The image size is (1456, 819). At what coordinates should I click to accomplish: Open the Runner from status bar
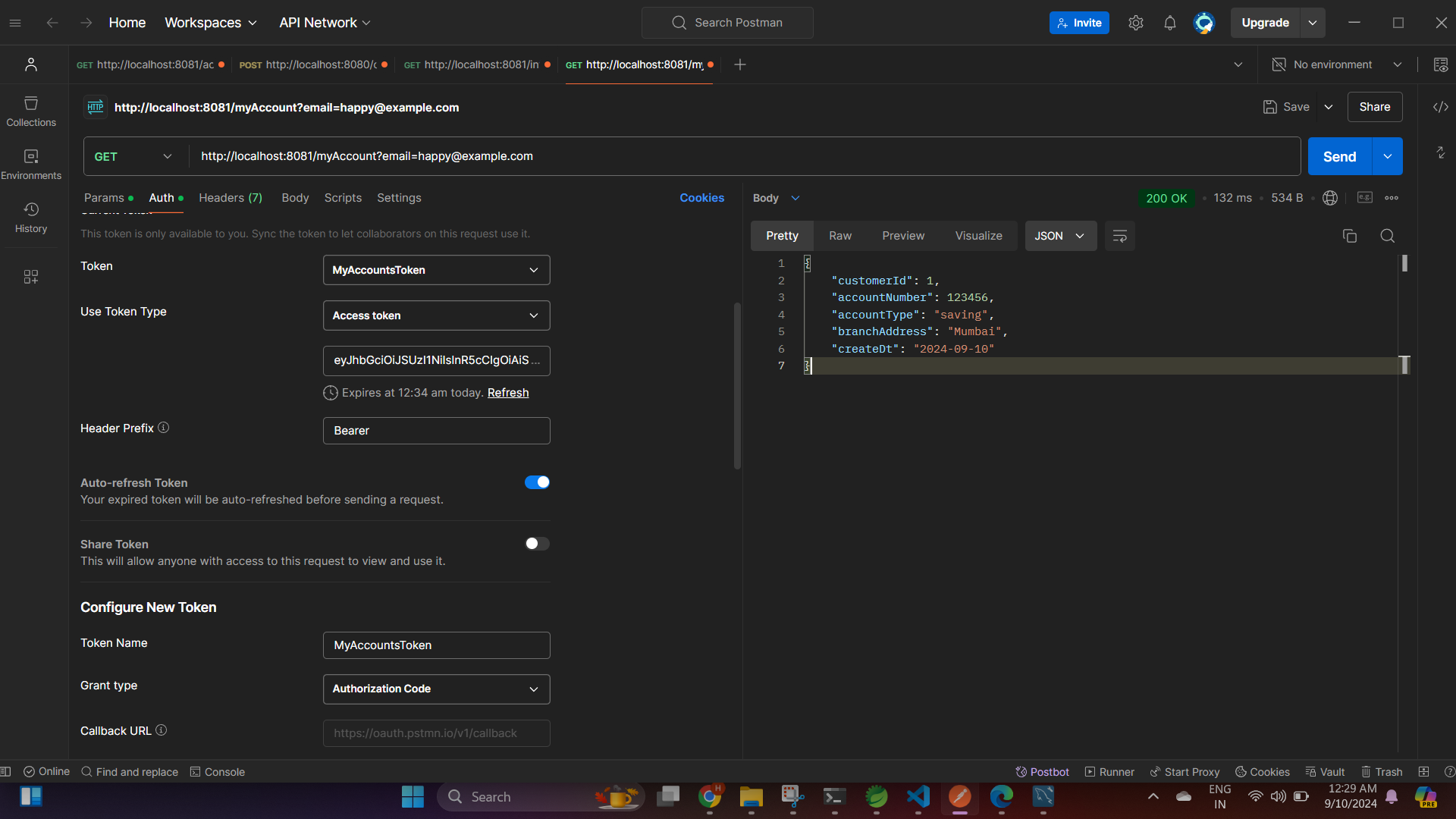pos(1109,772)
